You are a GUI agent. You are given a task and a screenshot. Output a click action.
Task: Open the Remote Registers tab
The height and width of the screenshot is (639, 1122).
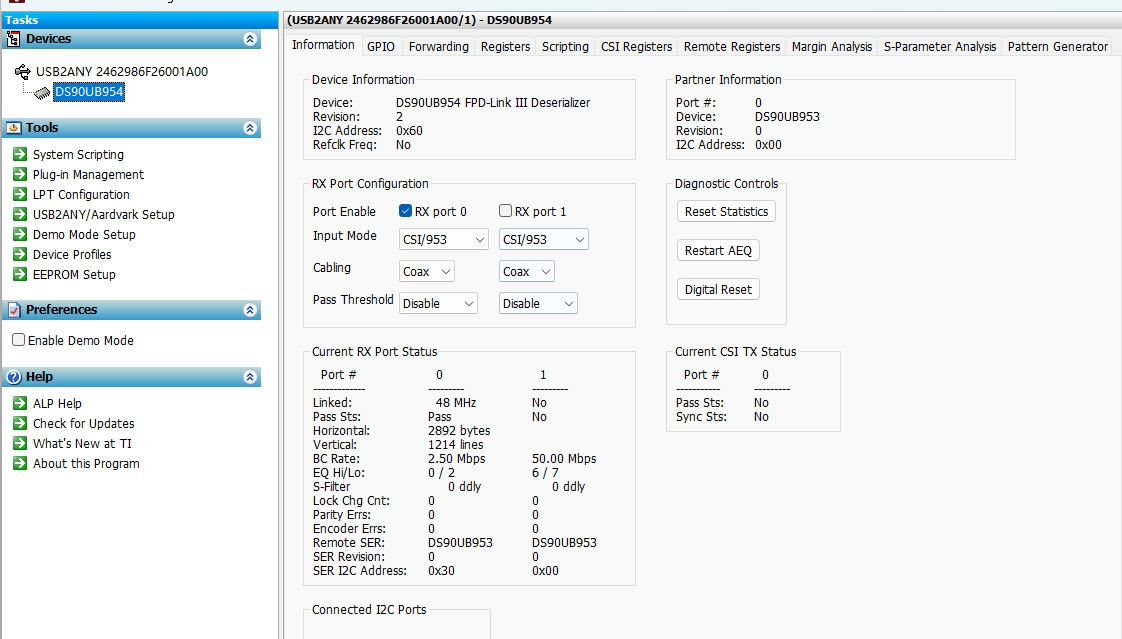(x=732, y=47)
